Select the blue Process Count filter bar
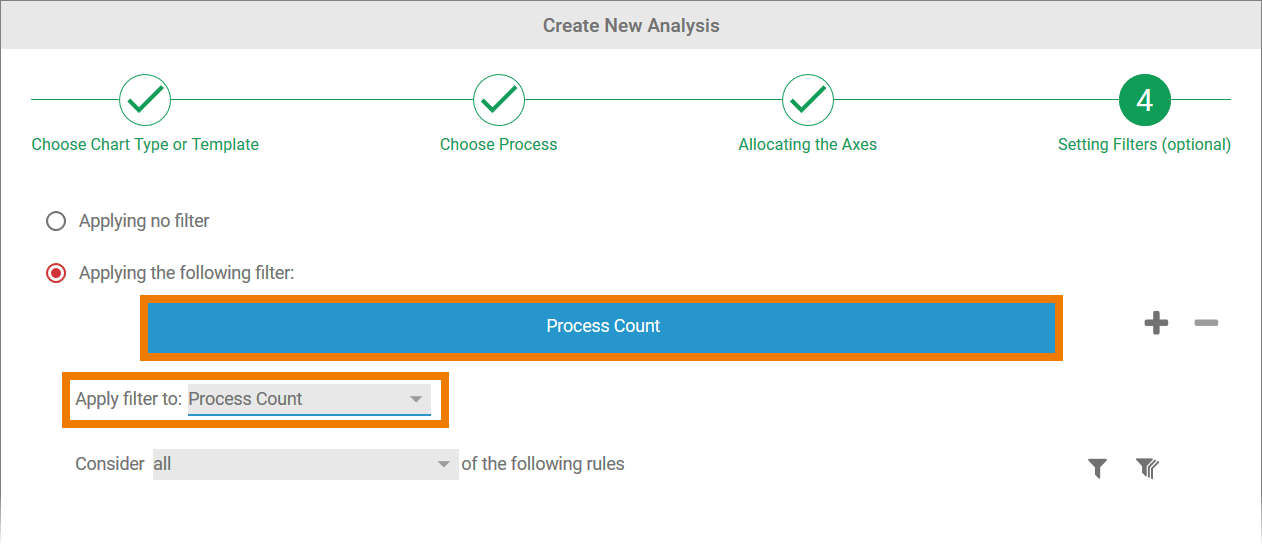 coord(602,327)
